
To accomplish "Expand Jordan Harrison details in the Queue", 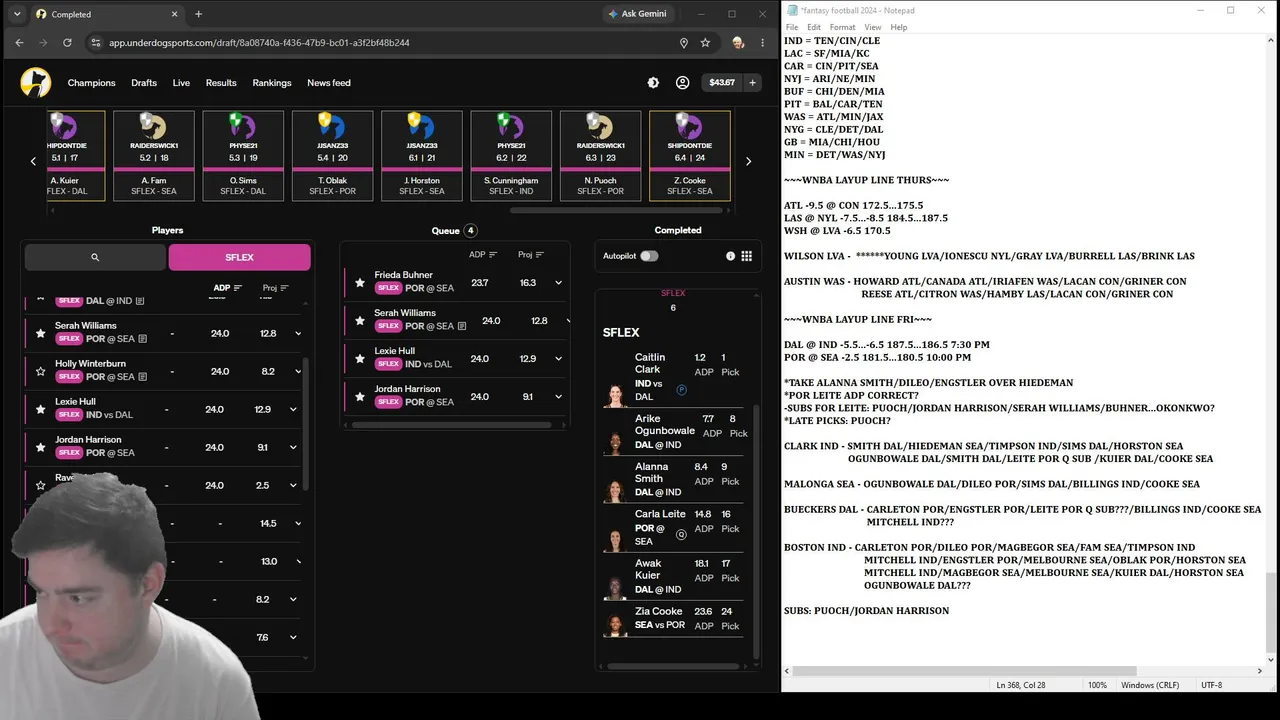I will tap(558, 397).
